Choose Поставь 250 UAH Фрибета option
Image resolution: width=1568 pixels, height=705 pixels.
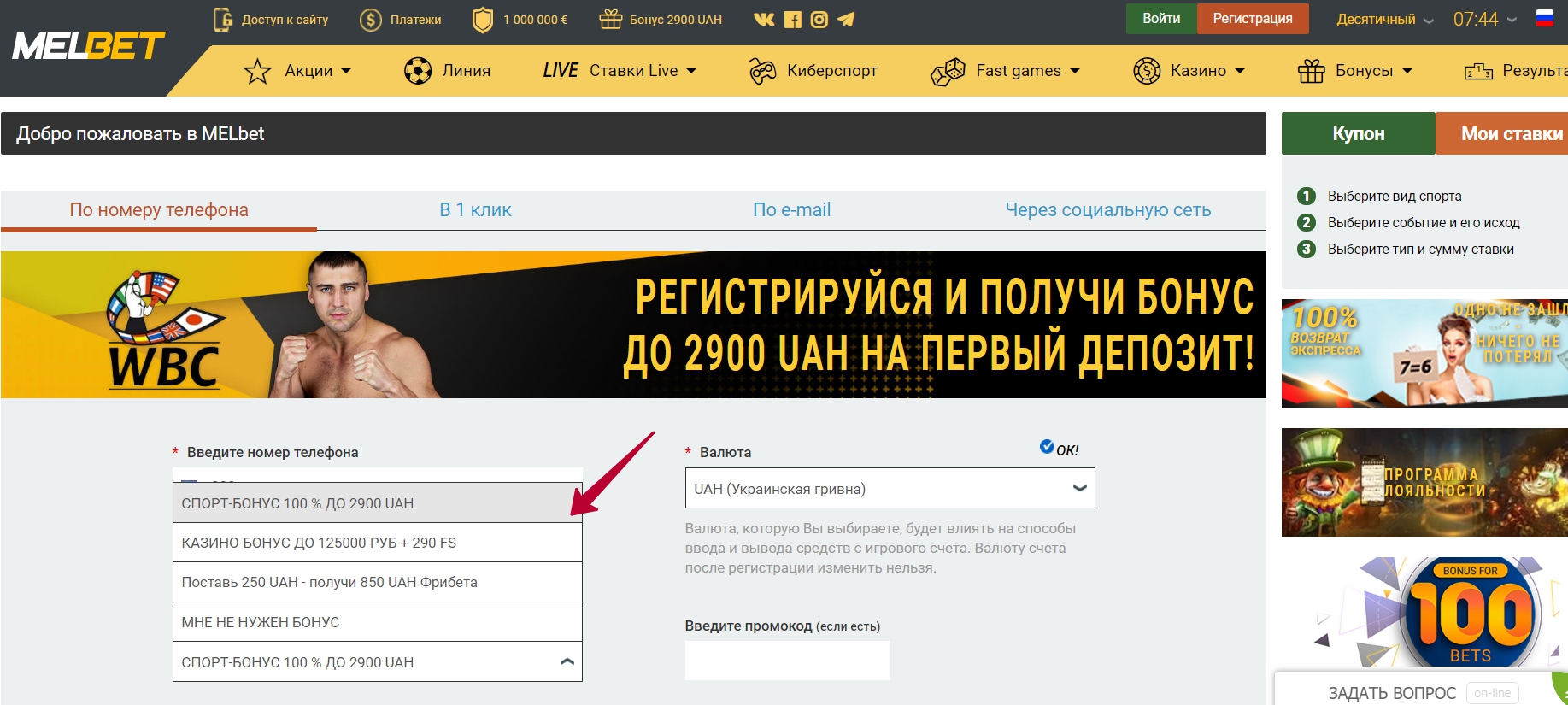coord(377,582)
